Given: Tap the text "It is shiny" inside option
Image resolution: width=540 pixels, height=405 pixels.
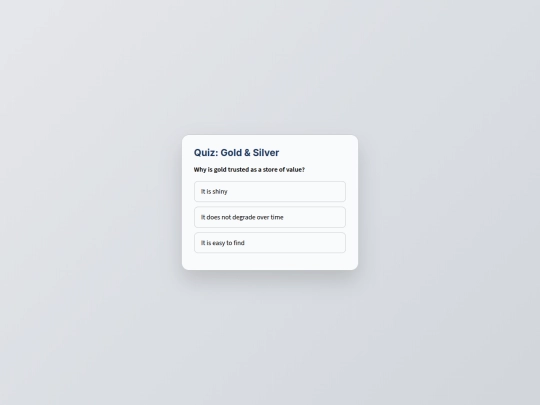Looking at the screenshot, I should 214,191.
